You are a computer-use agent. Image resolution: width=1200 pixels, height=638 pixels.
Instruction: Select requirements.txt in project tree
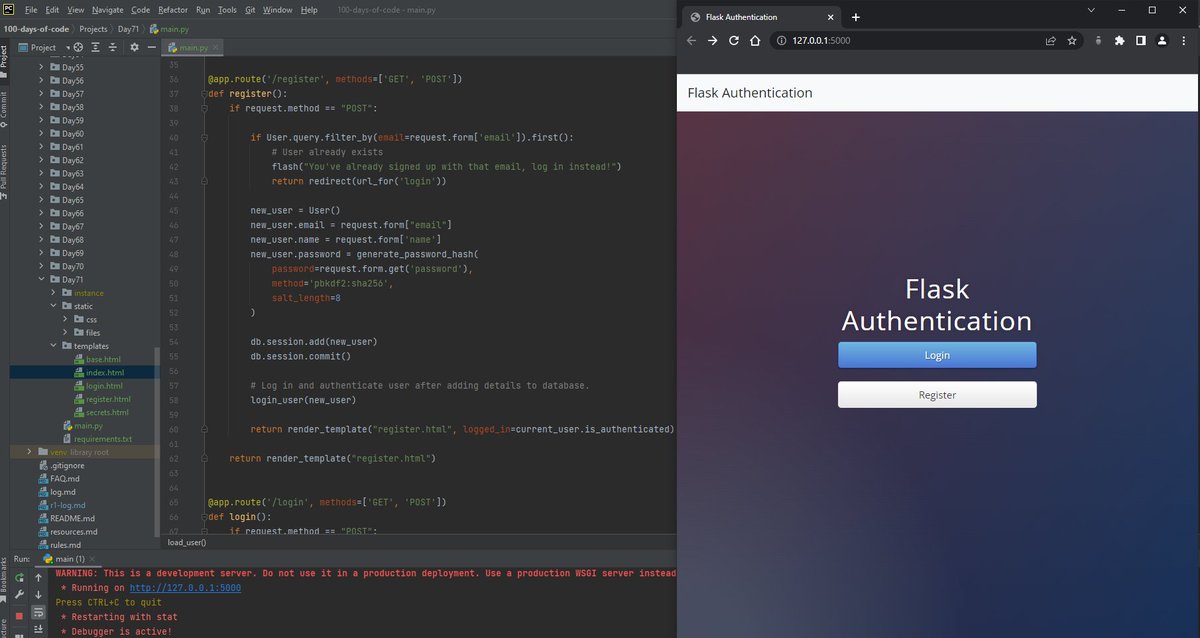pyautogui.click(x=103, y=439)
